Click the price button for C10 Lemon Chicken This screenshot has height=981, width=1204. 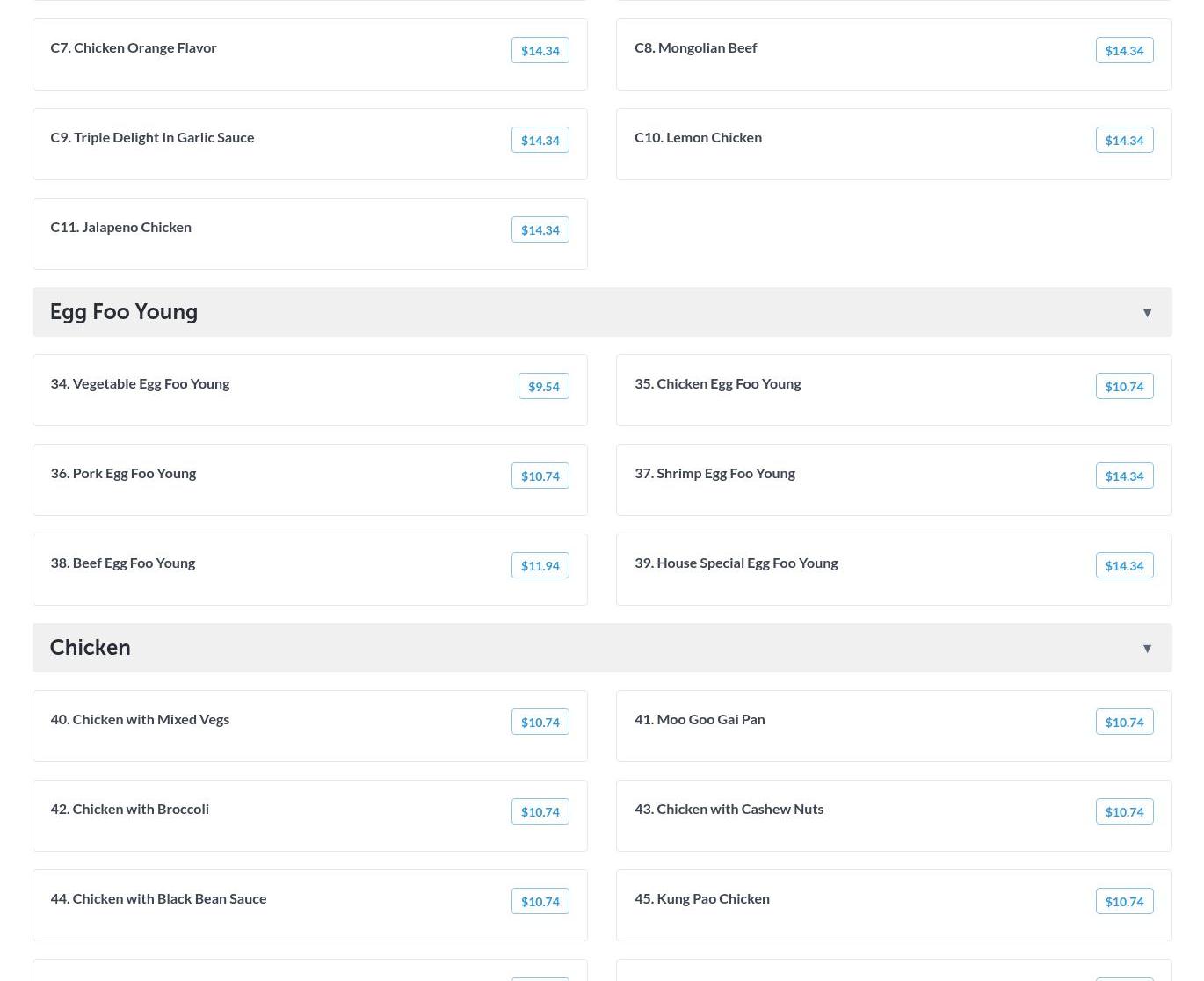(x=1124, y=140)
